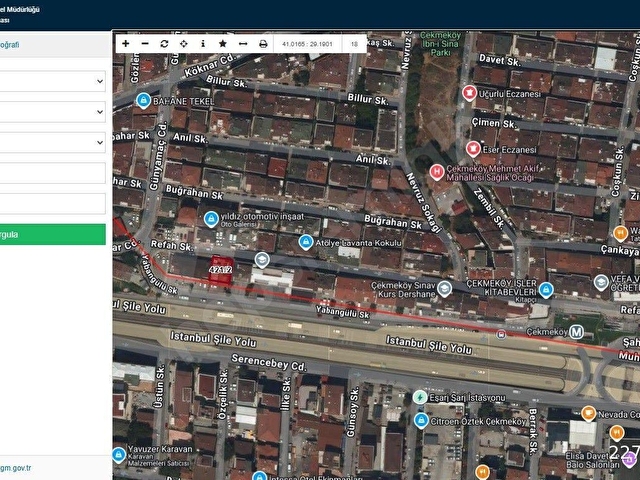Click the coordinates display 41.0165 : 29.1901
Viewport: 640px width, 480px height.
point(307,44)
